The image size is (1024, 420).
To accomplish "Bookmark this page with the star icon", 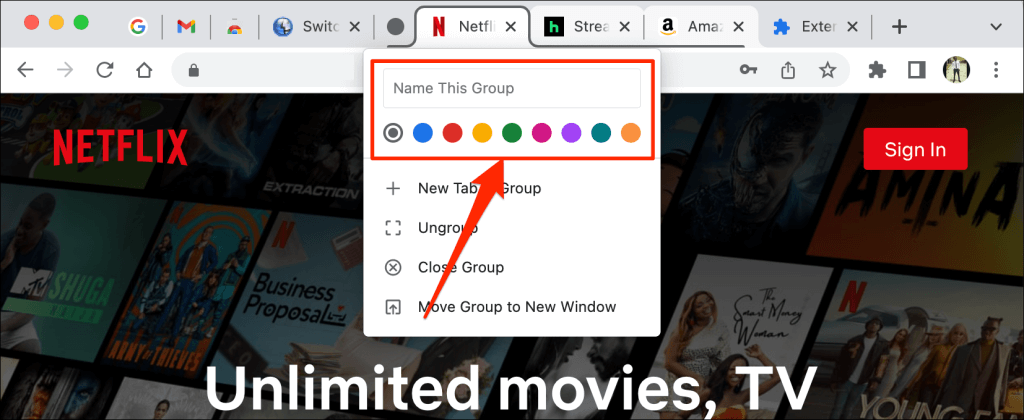I will [827, 70].
